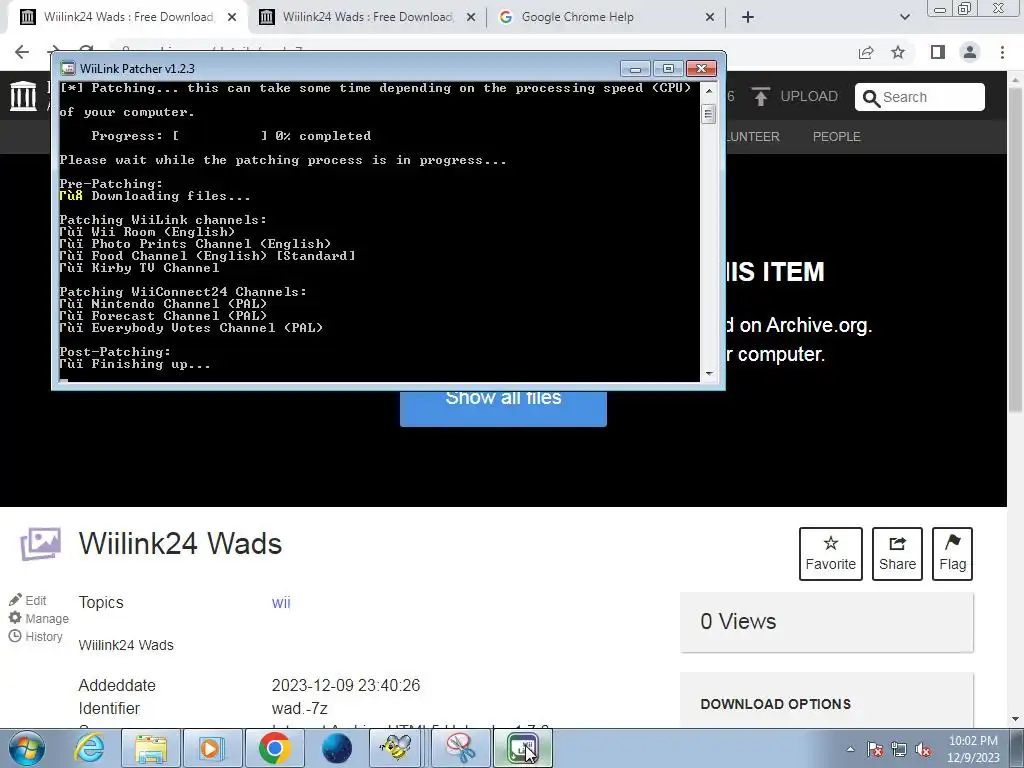Click the image media type icon beside title

point(40,543)
